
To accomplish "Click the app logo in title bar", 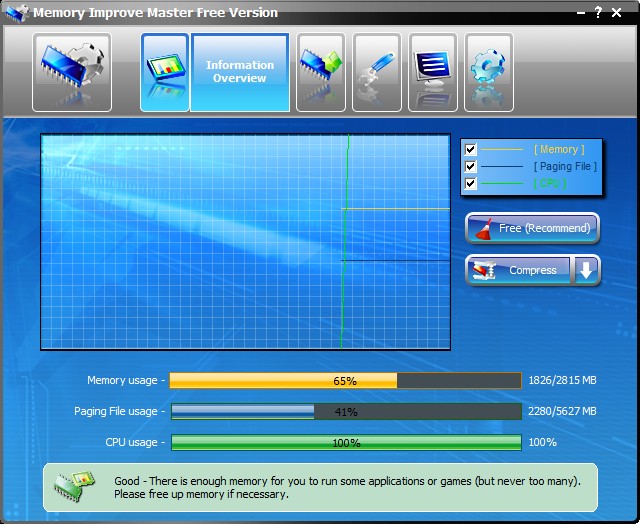I will coord(16,13).
